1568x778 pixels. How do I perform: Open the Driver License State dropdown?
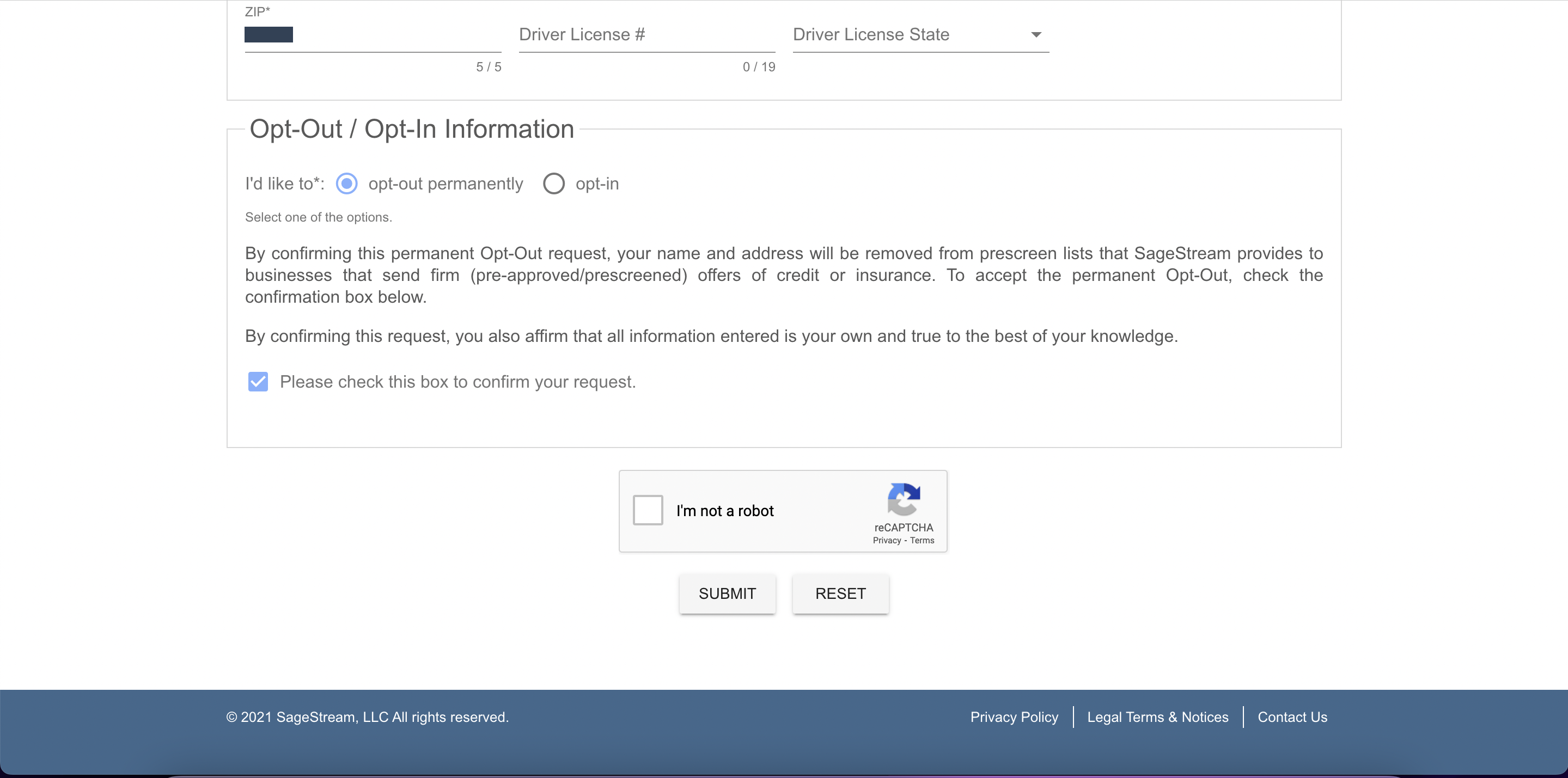click(921, 35)
